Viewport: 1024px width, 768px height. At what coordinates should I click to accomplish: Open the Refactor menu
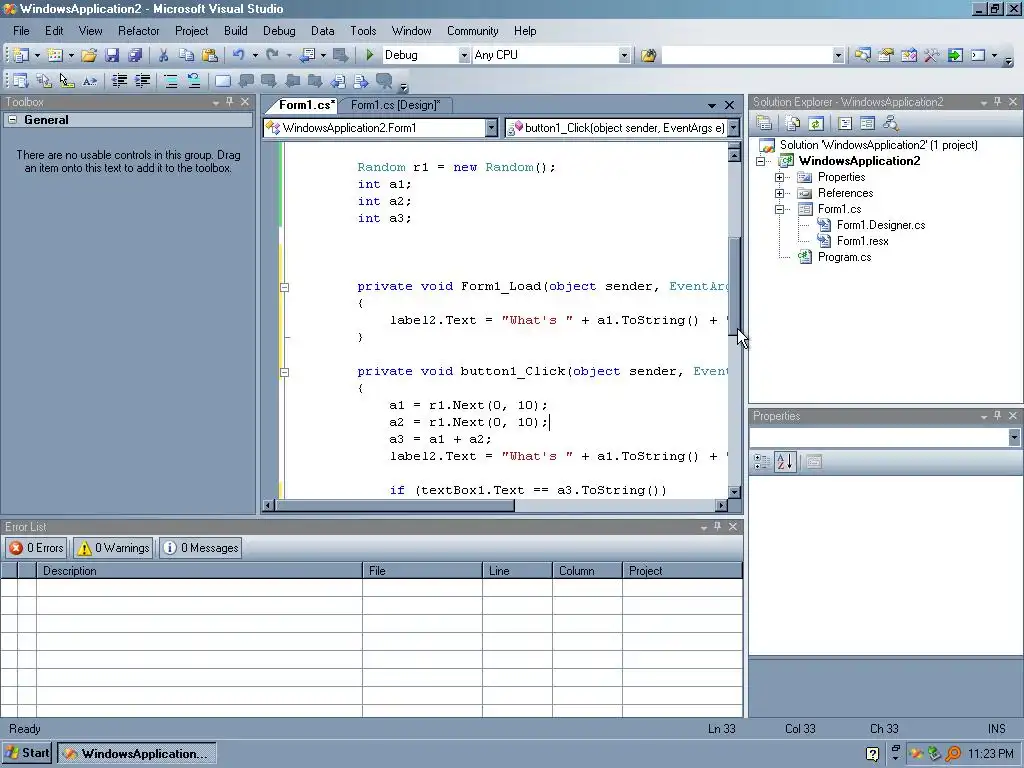[138, 31]
